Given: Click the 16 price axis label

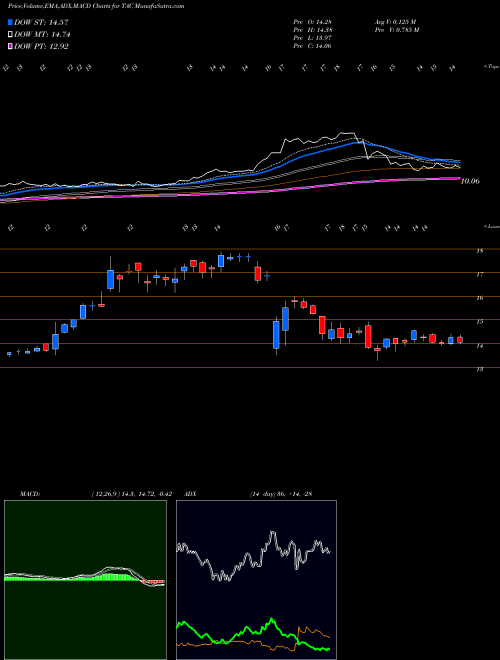Looking at the screenshot, I should pyautogui.click(x=479, y=298).
